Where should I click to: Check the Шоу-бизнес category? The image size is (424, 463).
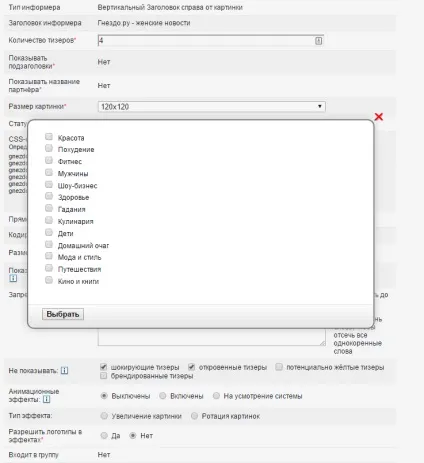(49, 184)
